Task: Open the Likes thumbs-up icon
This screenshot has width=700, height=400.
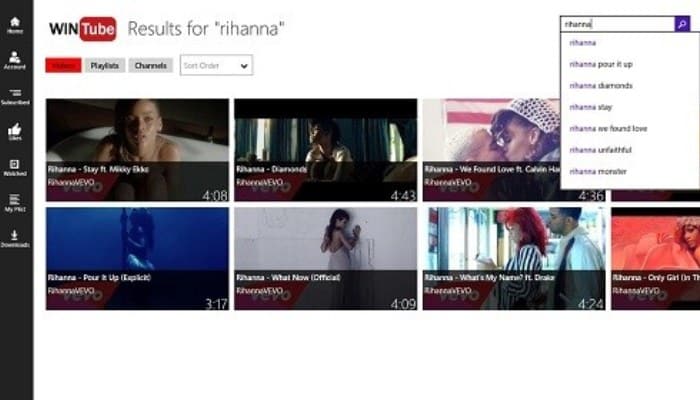Action: tap(15, 132)
